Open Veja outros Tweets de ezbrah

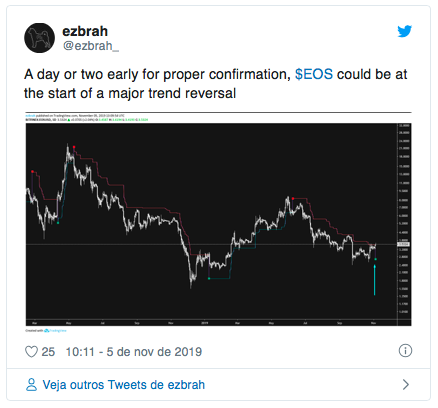tap(124, 385)
